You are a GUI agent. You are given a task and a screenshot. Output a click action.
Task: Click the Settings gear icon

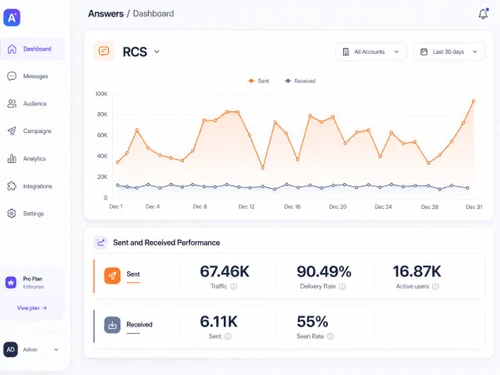pyautogui.click(x=12, y=213)
